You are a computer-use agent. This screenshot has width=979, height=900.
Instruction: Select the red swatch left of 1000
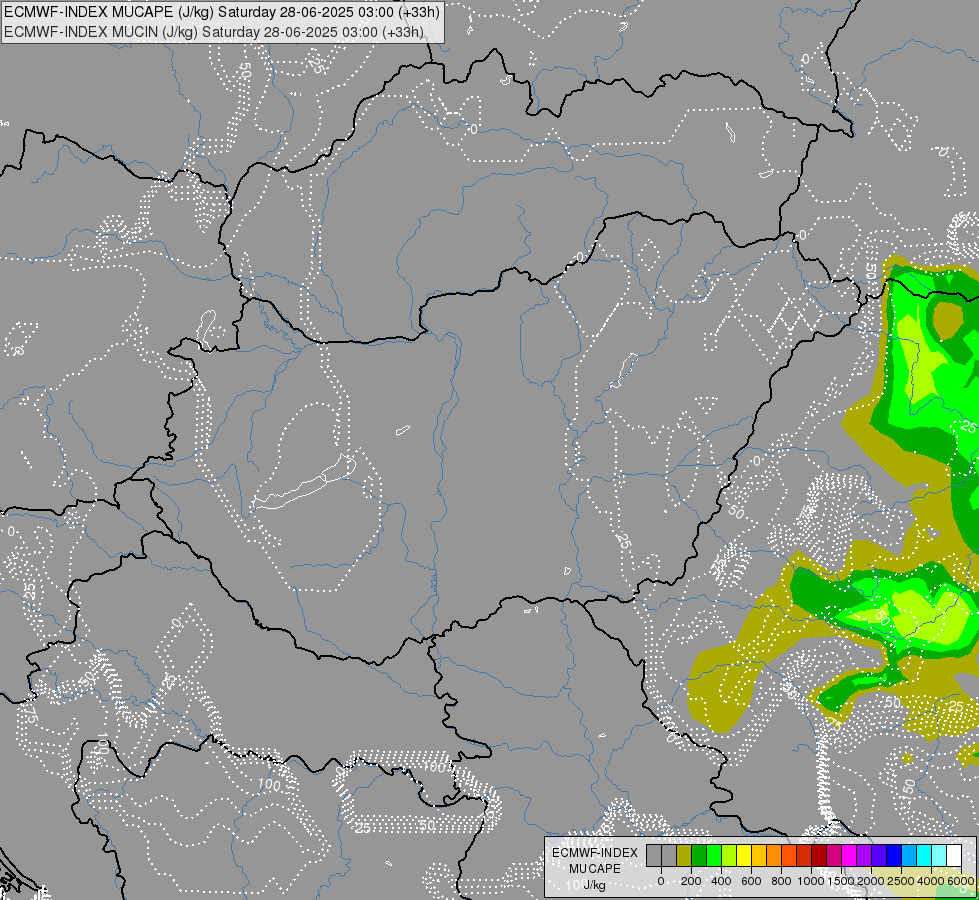(804, 856)
